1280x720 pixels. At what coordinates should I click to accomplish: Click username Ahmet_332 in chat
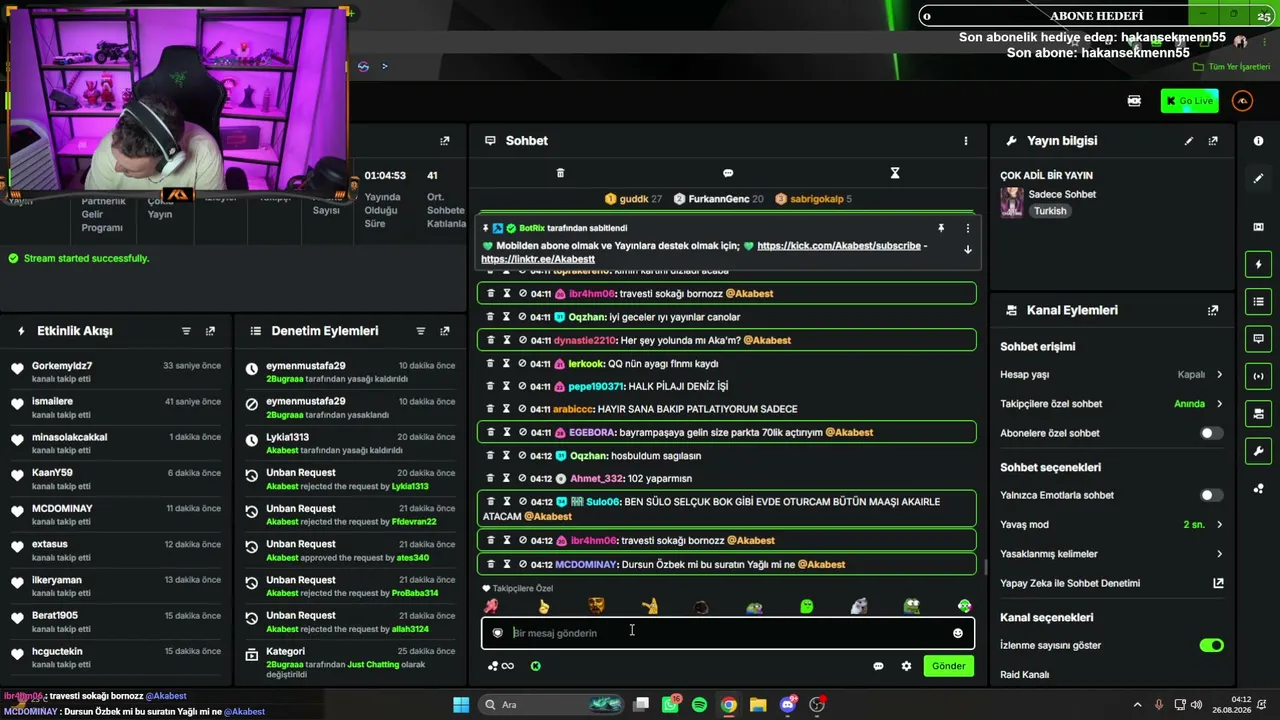click(x=597, y=479)
